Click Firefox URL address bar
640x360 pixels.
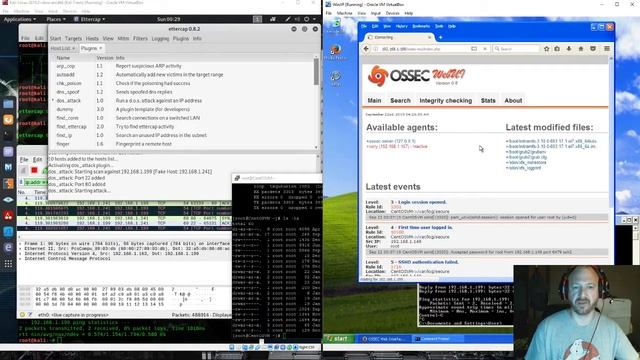click(x=424, y=49)
